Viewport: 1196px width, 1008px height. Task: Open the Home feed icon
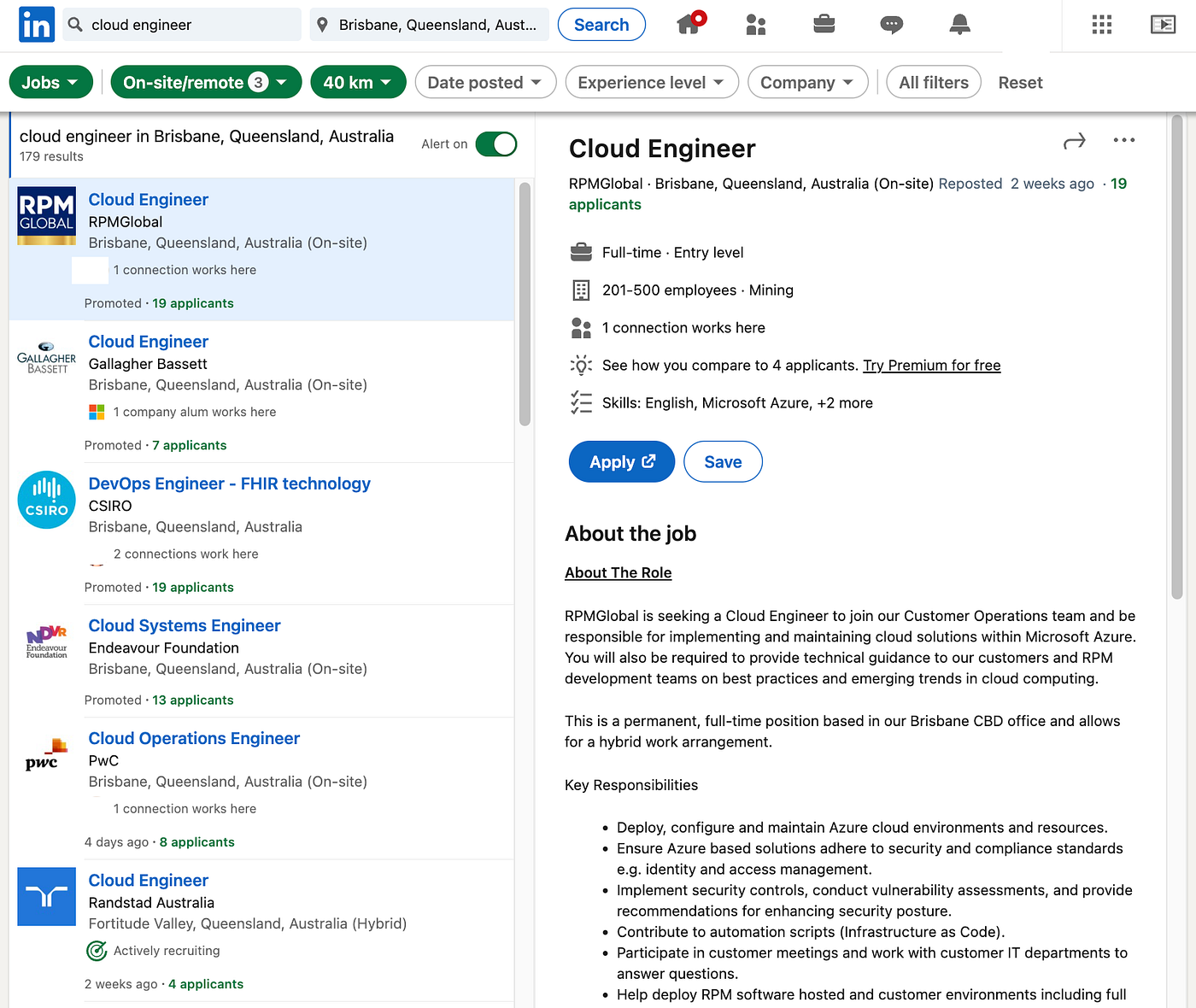point(689,25)
